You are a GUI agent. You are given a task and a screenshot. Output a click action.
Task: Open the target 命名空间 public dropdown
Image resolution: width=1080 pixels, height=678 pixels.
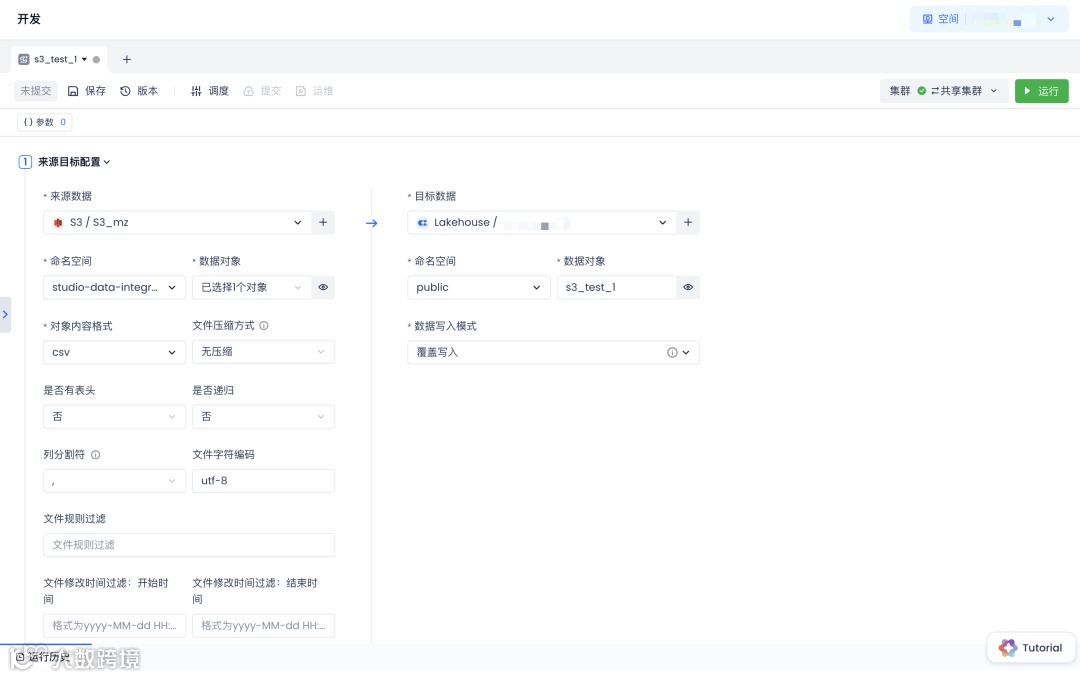(x=479, y=287)
